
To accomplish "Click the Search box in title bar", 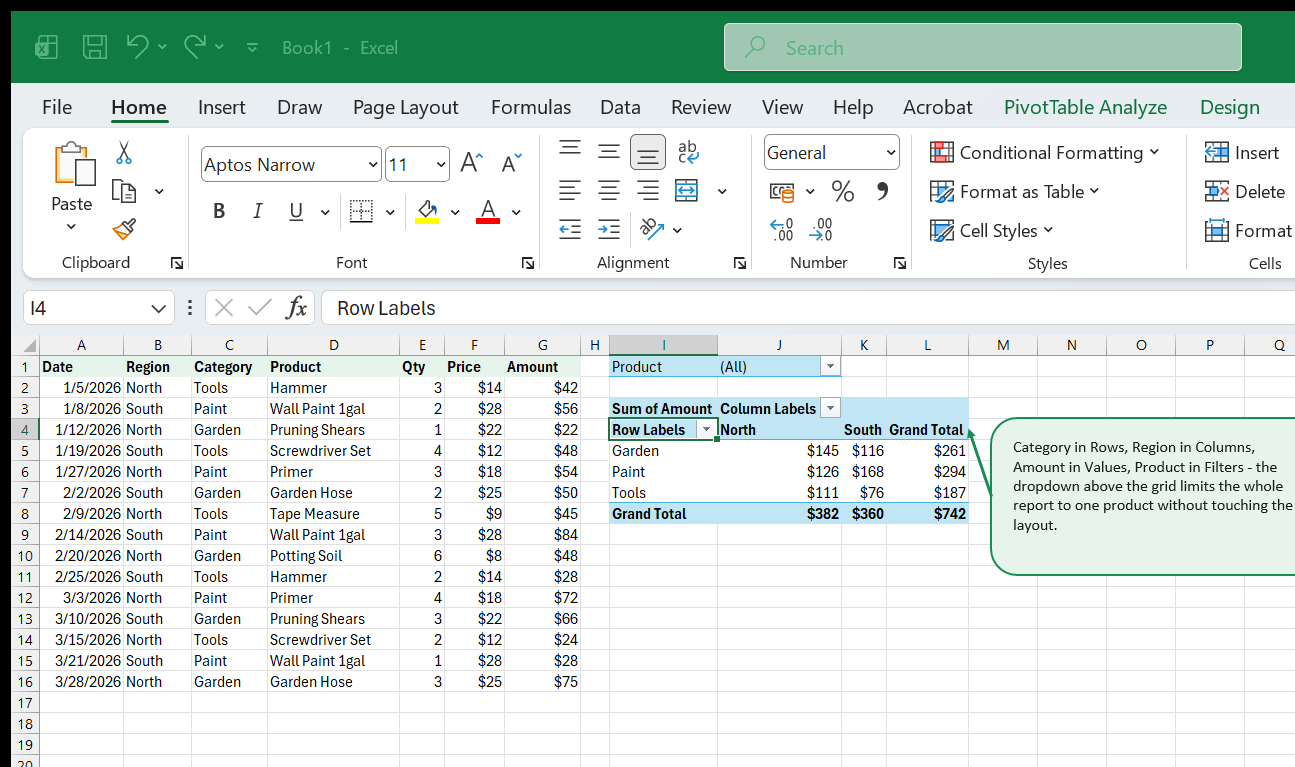I will pyautogui.click(x=982, y=47).
